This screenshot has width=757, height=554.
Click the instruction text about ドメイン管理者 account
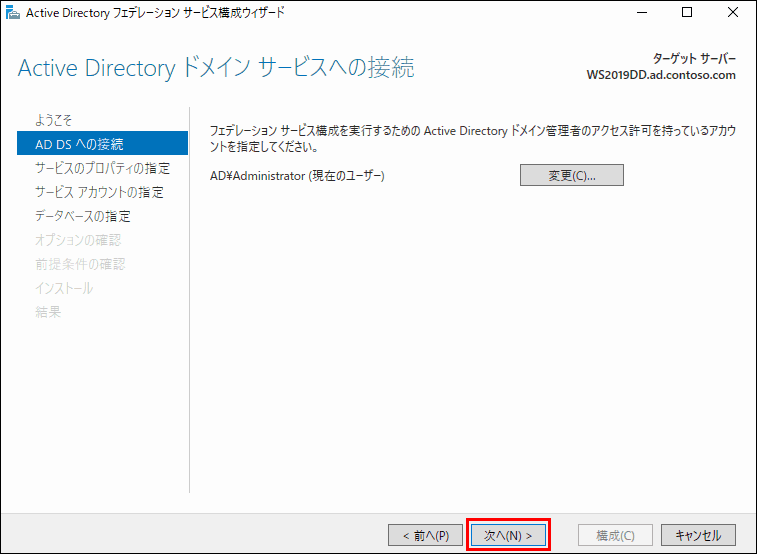[473, 138]
